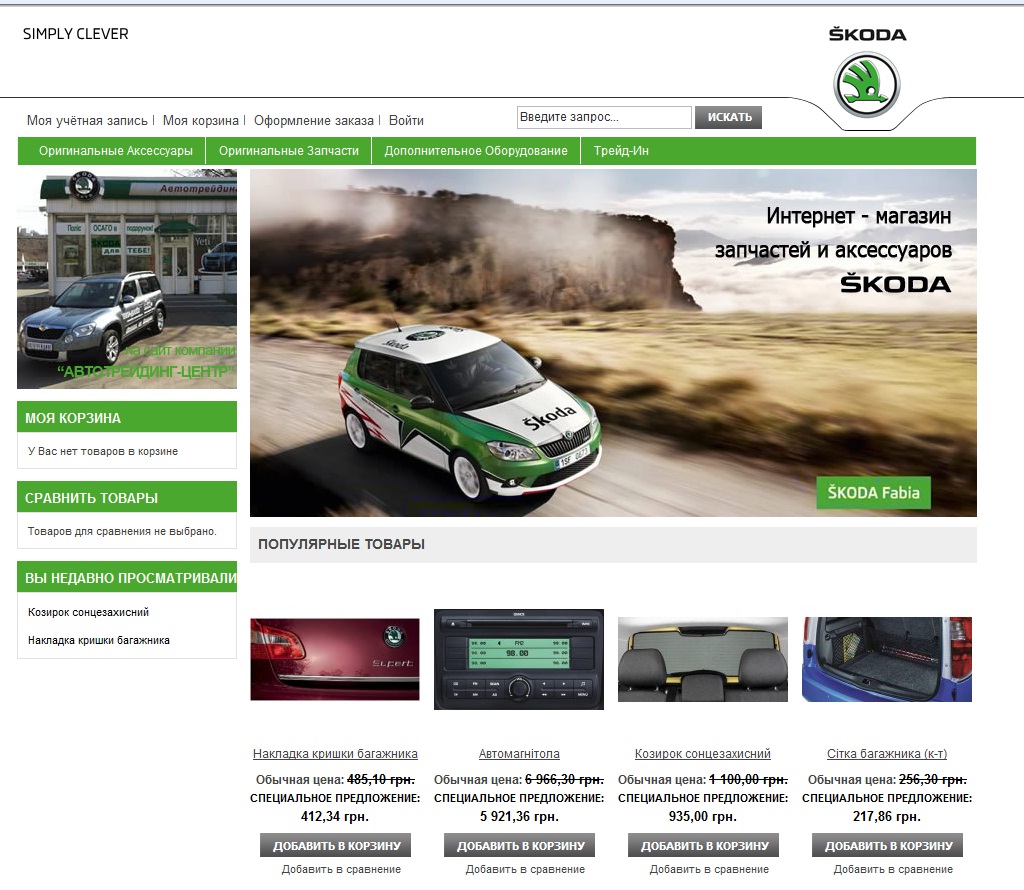This screenshot has height=890, width=1024.
Task: Click the ВЫ НЕДАВНО ПРОСМАТРИВАЛИ header
Action: [127, 578]
